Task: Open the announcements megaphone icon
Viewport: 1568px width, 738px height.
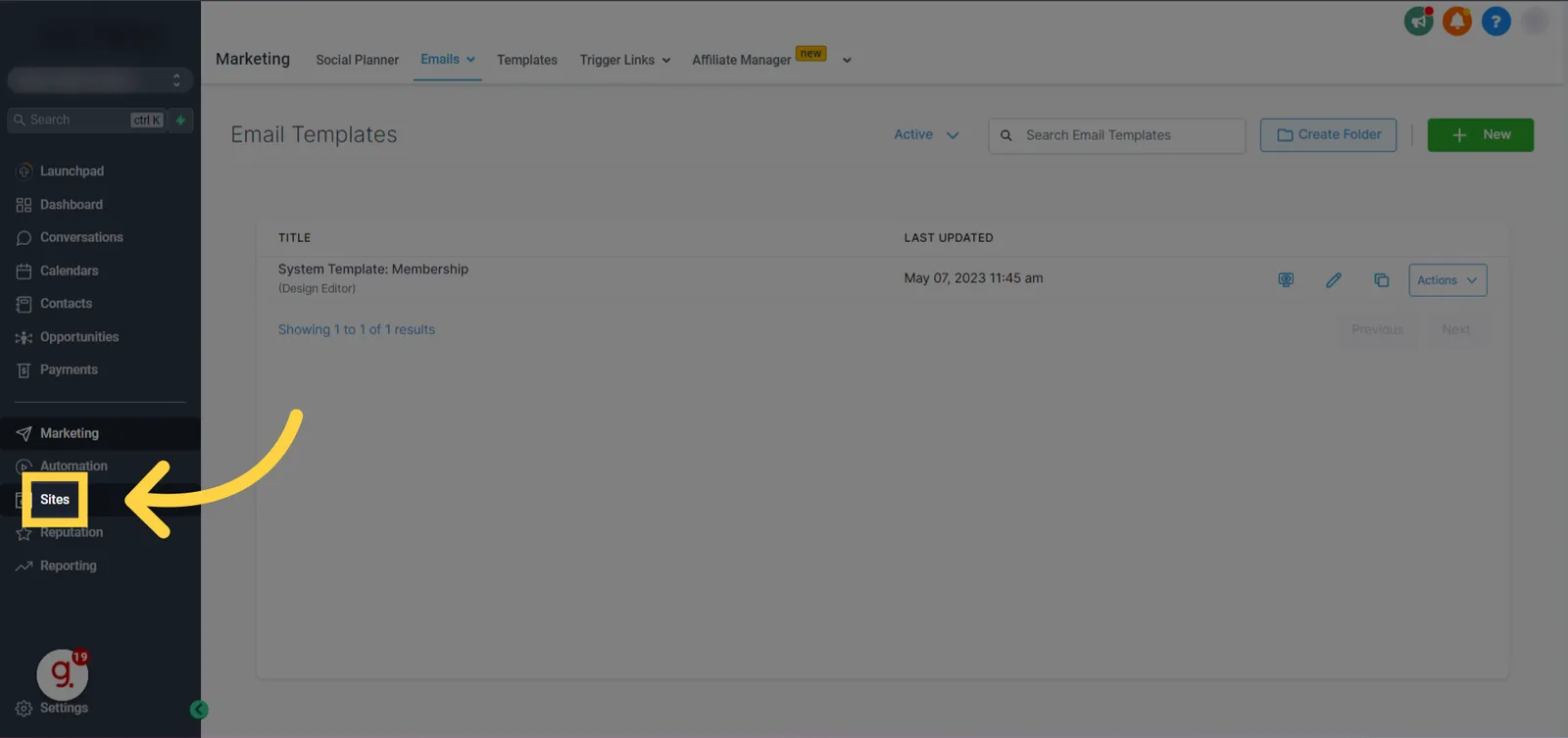Action: tap(1418, 21)
